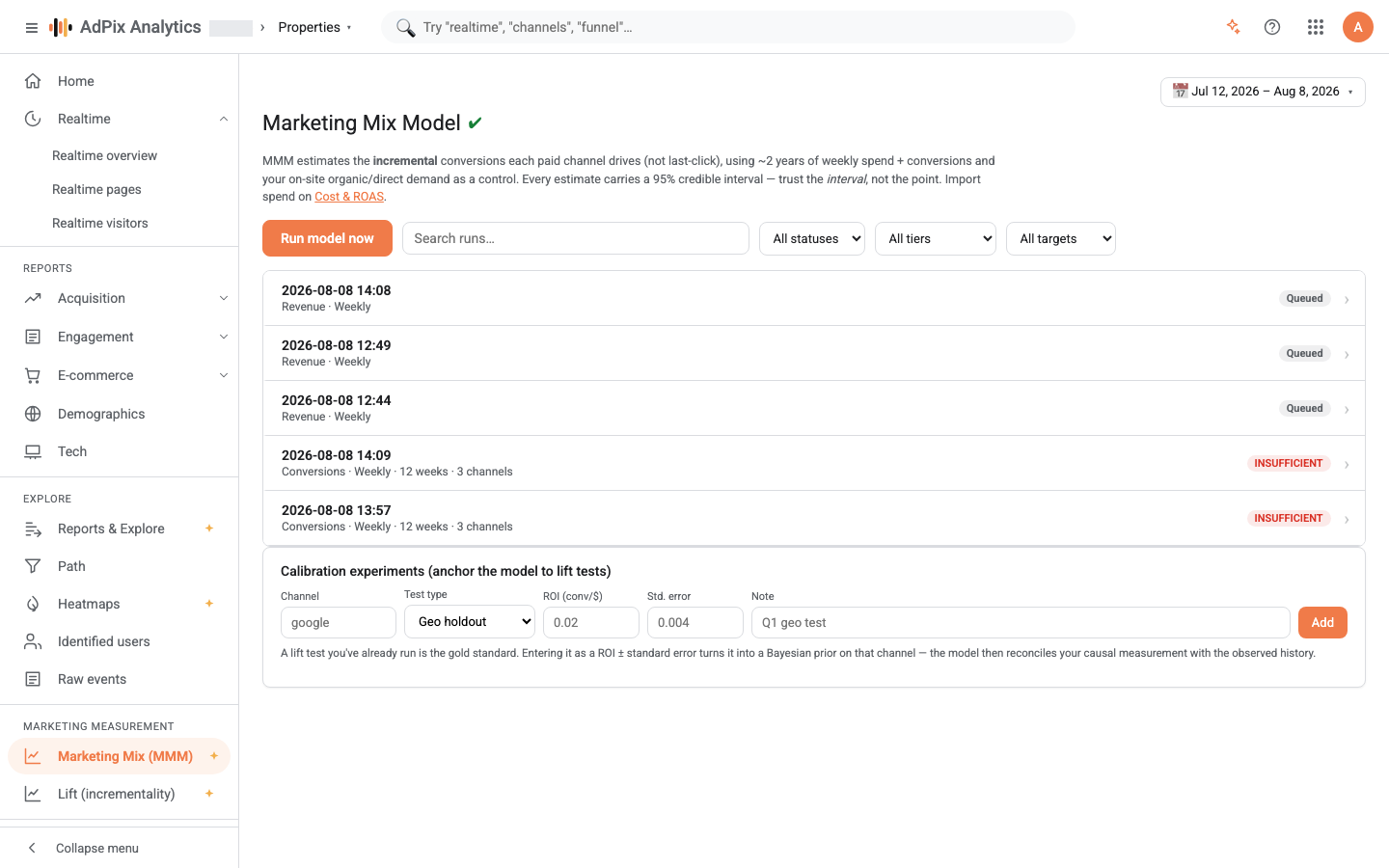The height and width of the screenshot is (868, 1389).
Task: Click the Search runs field
Action: (x=576, y=238)
